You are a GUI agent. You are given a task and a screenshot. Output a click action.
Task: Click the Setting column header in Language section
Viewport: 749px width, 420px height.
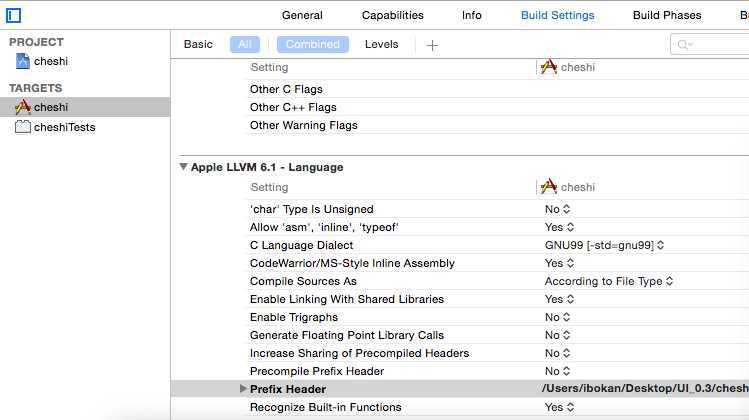tap(269, 187)
